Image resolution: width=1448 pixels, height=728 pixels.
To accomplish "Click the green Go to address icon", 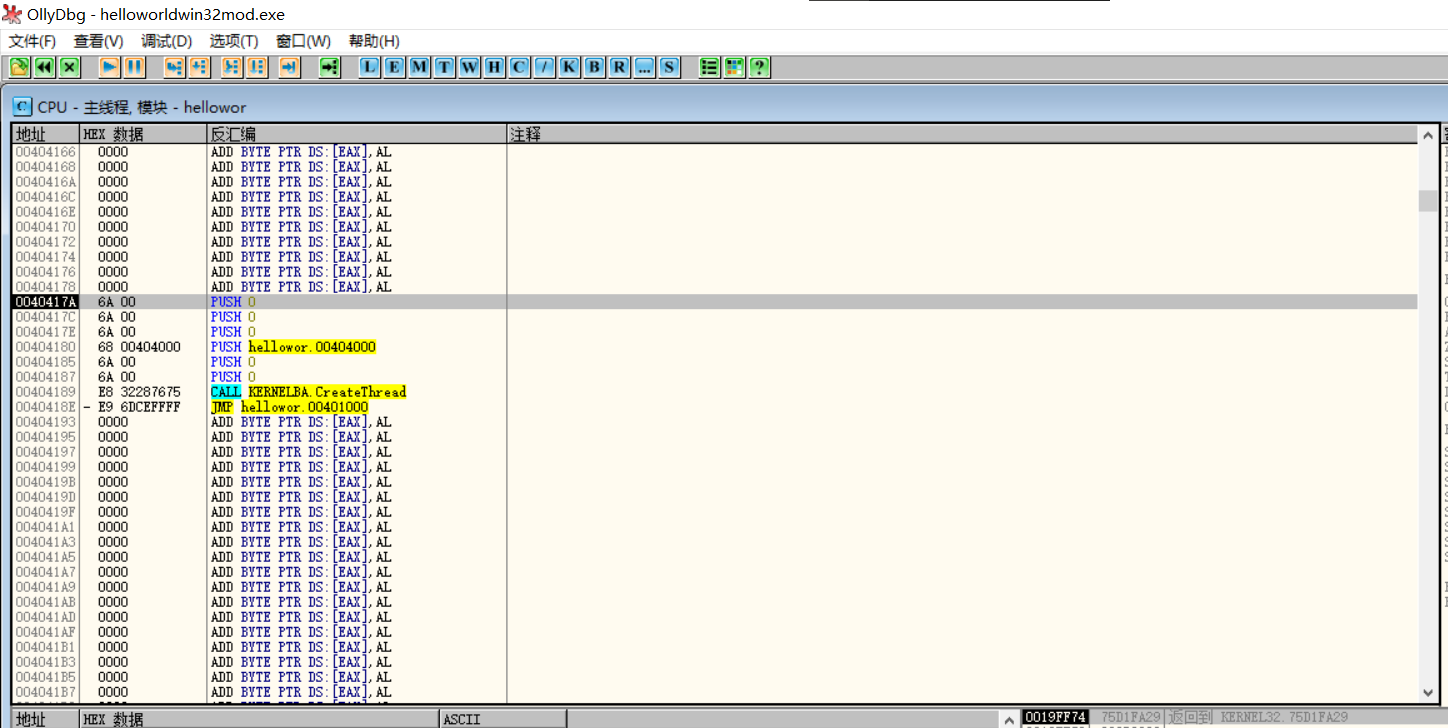I will pyautogui.click(x=330, y=67).
